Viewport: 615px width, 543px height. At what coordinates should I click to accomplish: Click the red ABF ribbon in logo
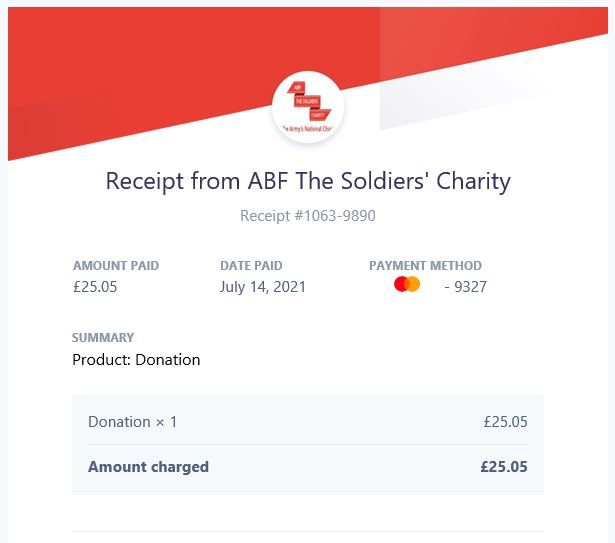[297, 87]
